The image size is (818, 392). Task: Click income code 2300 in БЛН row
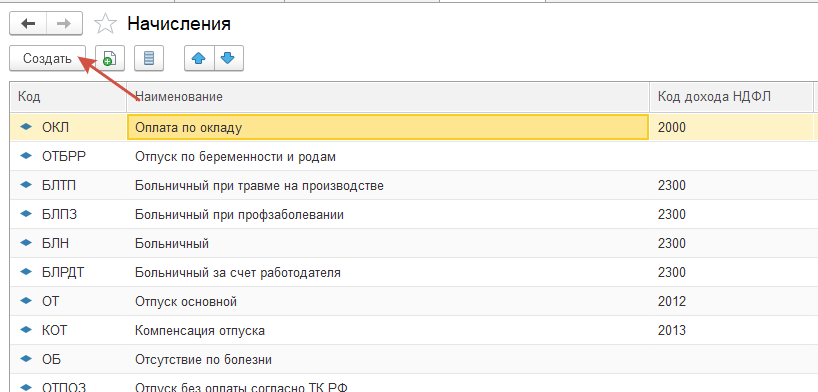coord(672,243)
